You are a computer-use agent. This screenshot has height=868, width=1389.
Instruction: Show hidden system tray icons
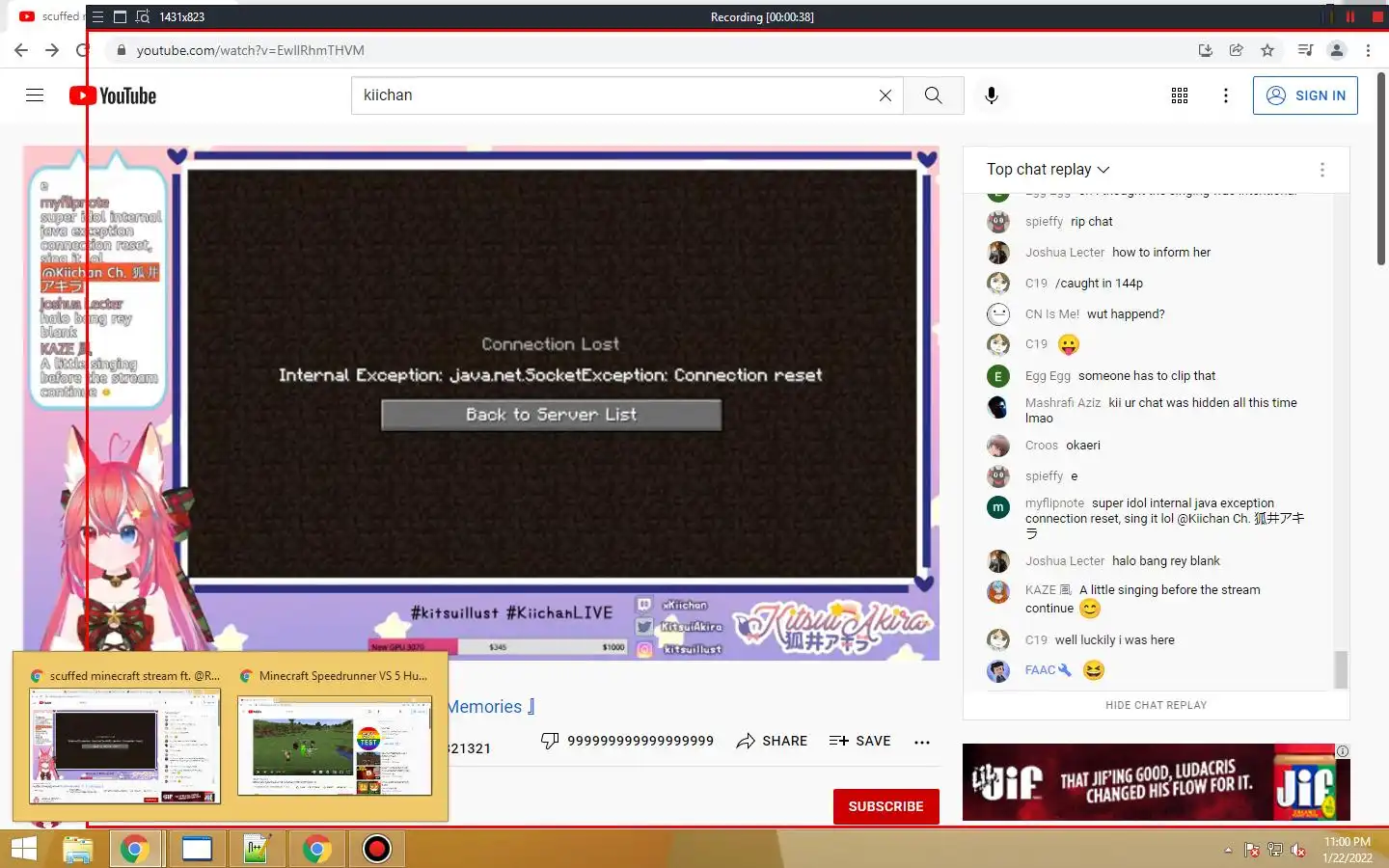click(1228, 850)
